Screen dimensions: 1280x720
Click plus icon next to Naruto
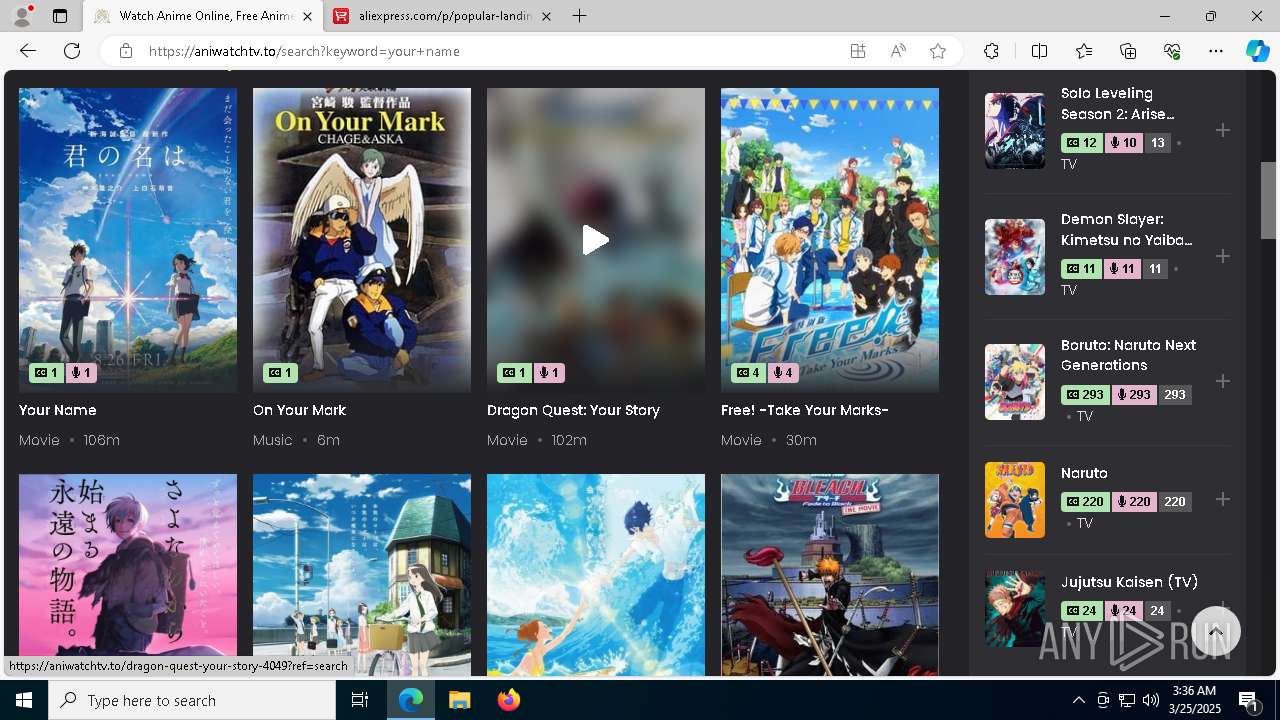point(1222,499)
